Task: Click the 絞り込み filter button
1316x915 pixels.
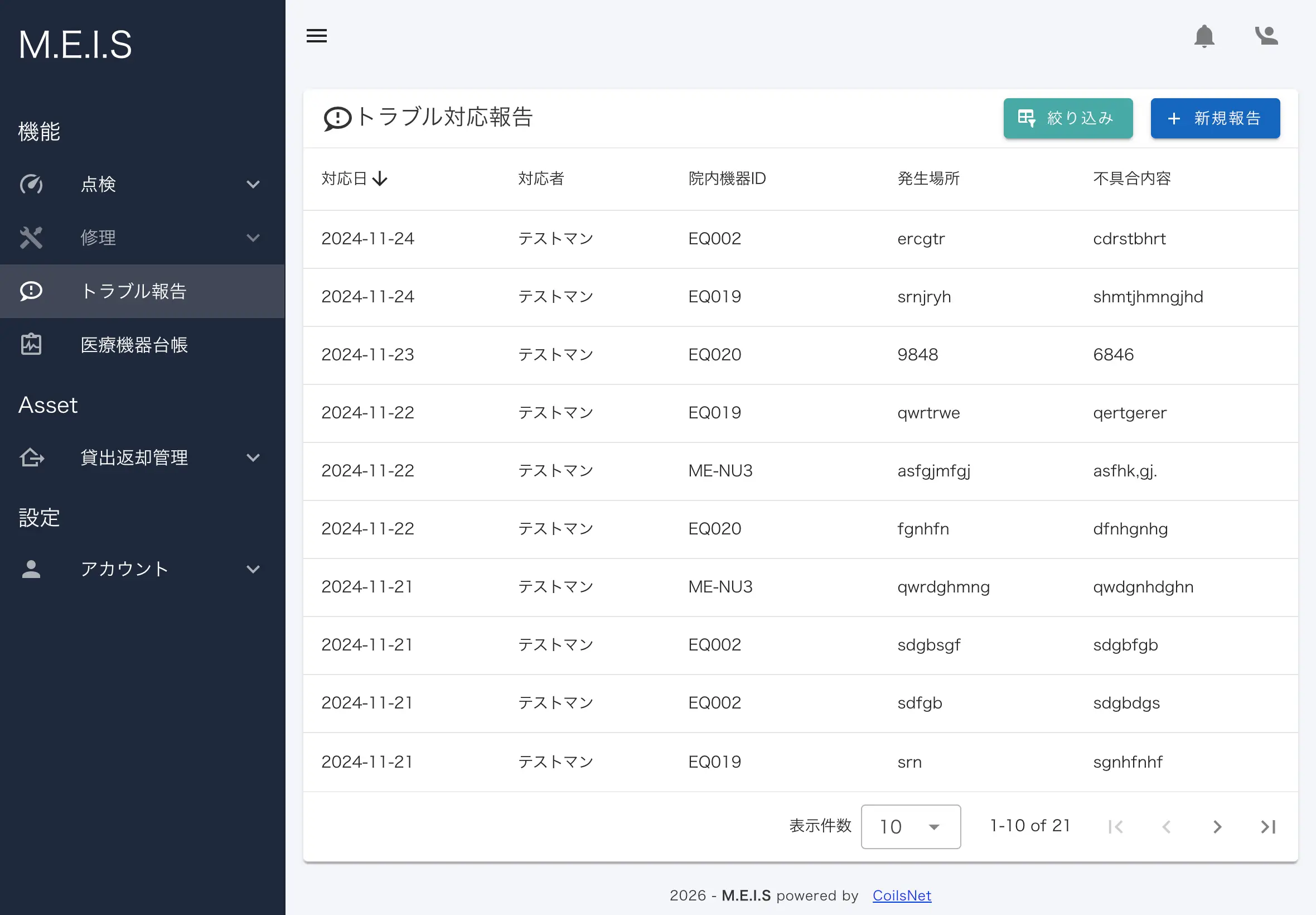Action: coord(1068,118)
